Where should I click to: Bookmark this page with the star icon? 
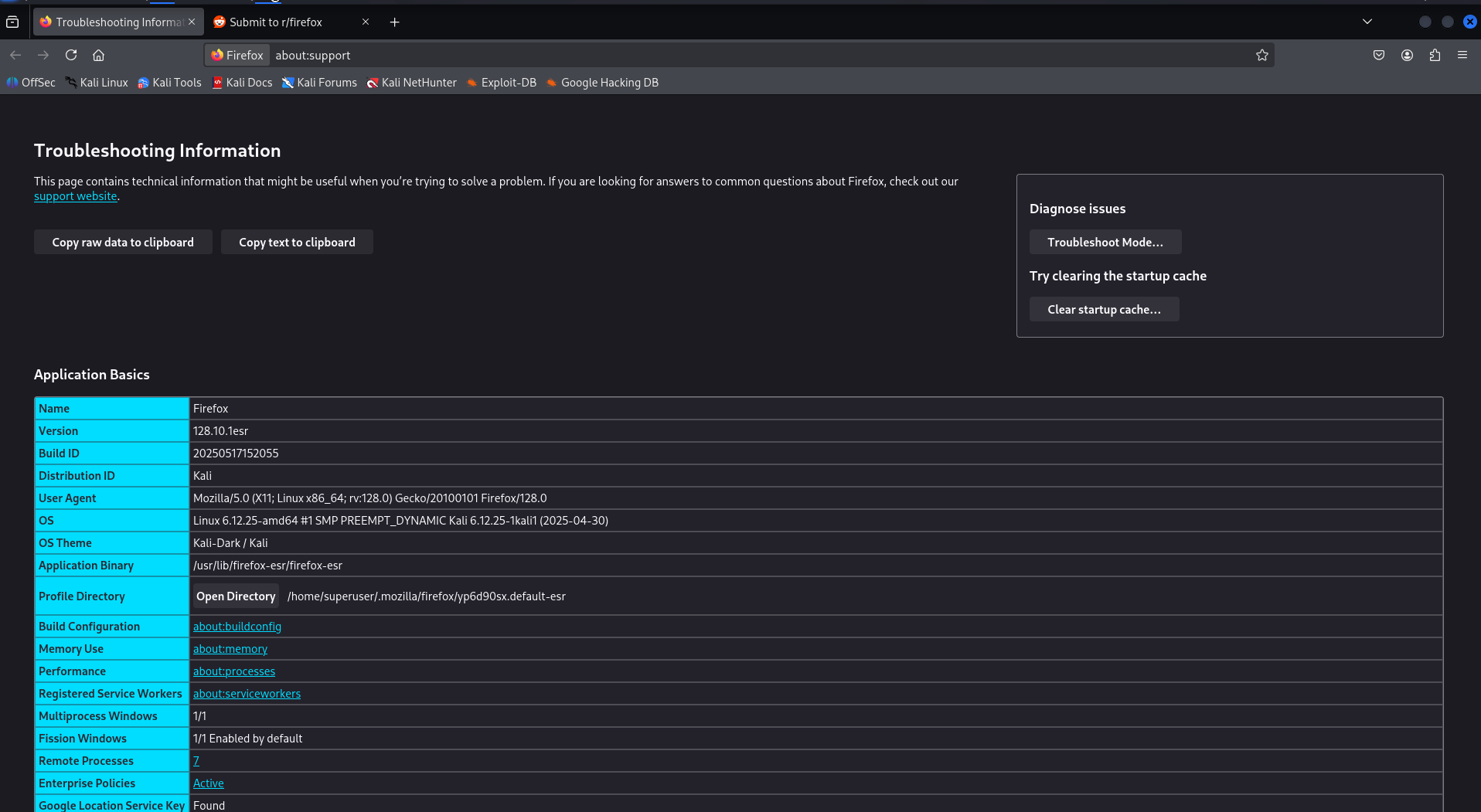[x=1262, y=55]
